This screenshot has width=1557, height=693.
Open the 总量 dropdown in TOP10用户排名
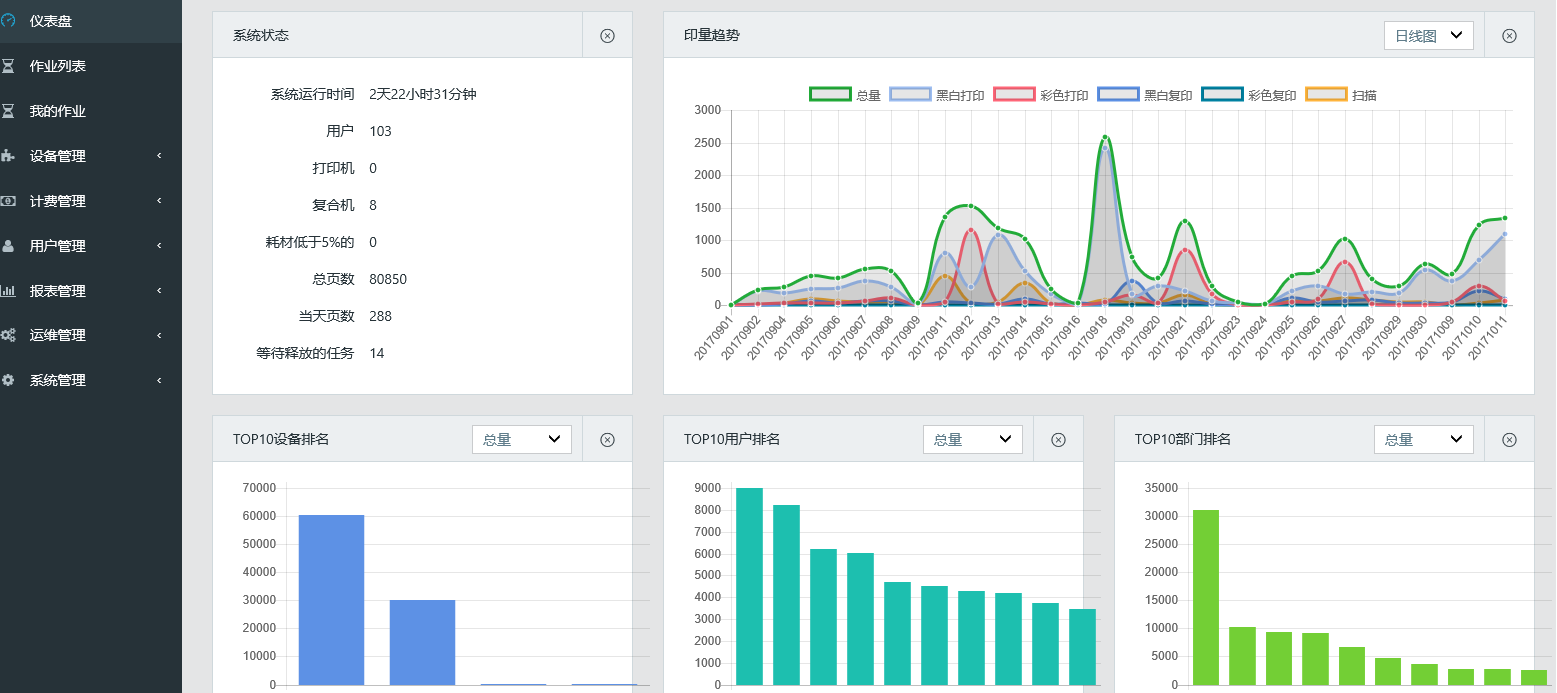pyautogui.click(x=972, y=440)
